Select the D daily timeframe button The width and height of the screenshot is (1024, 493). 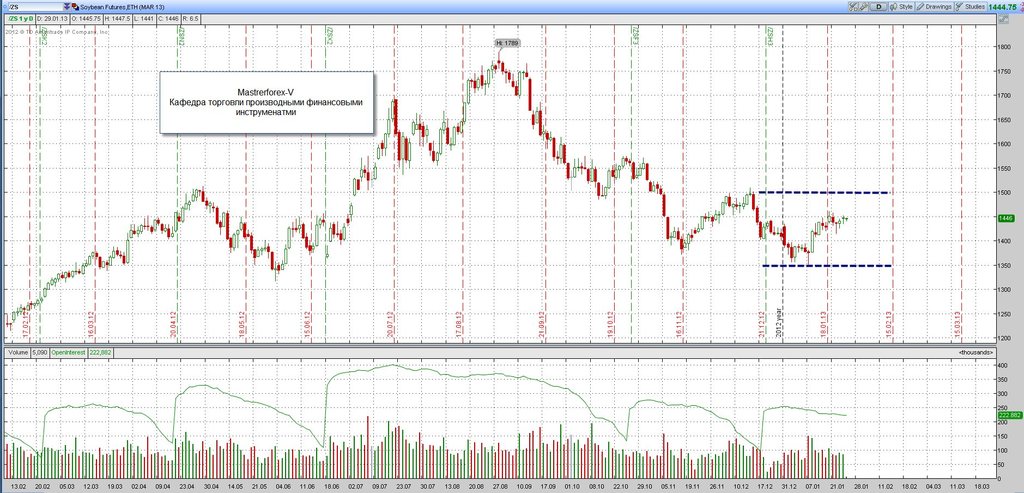pyautogui.click(x=879, y=6)
